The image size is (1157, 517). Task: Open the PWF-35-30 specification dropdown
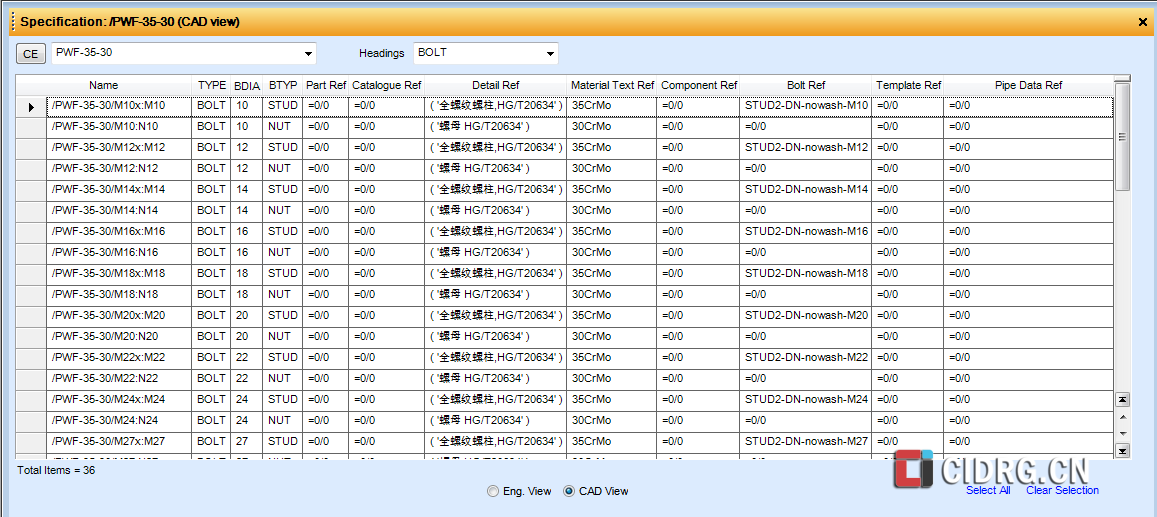pyautogui.click(x=307, y=54)
